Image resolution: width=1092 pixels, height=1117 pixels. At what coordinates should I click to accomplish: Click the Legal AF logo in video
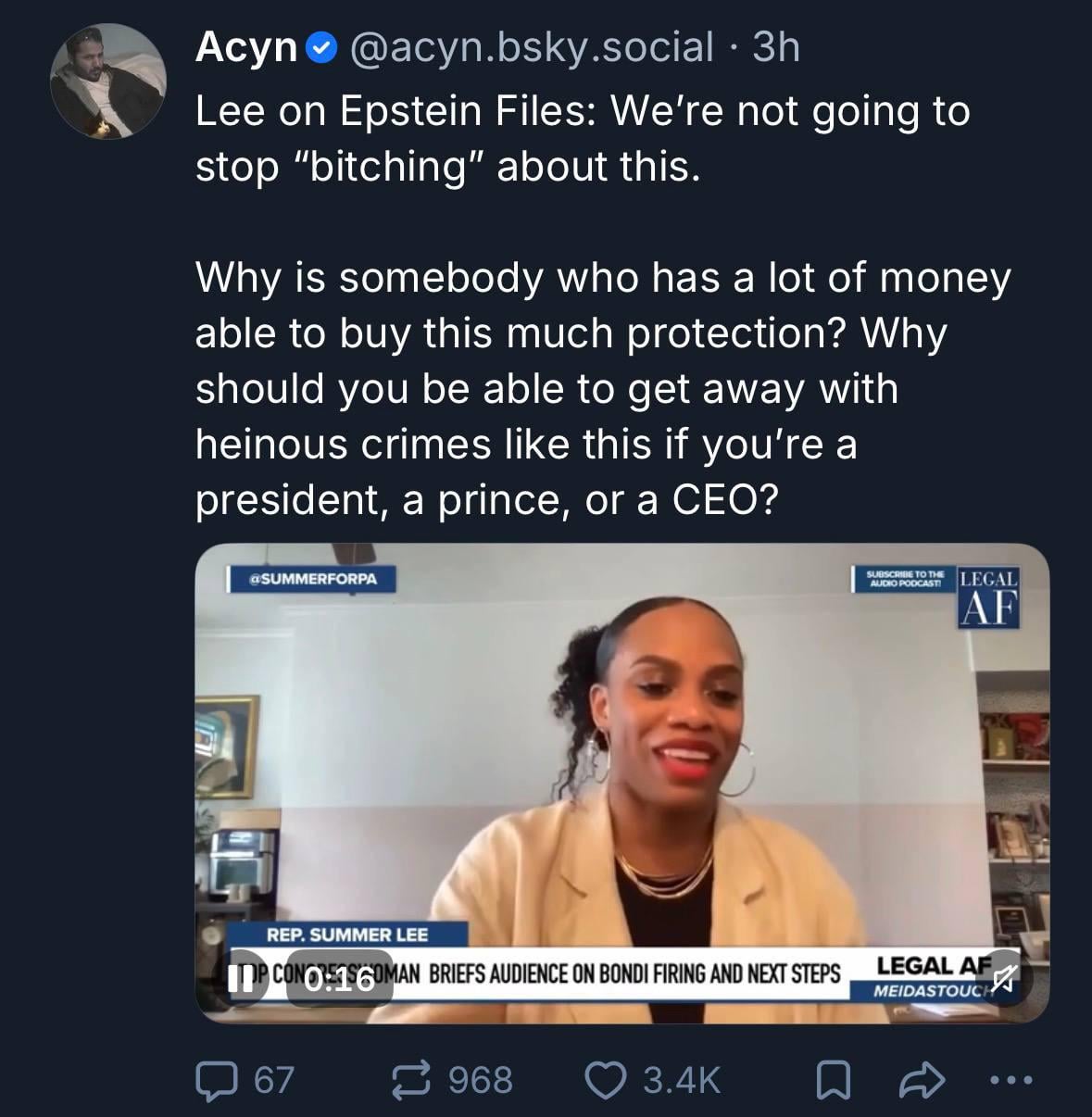(989, 596)
